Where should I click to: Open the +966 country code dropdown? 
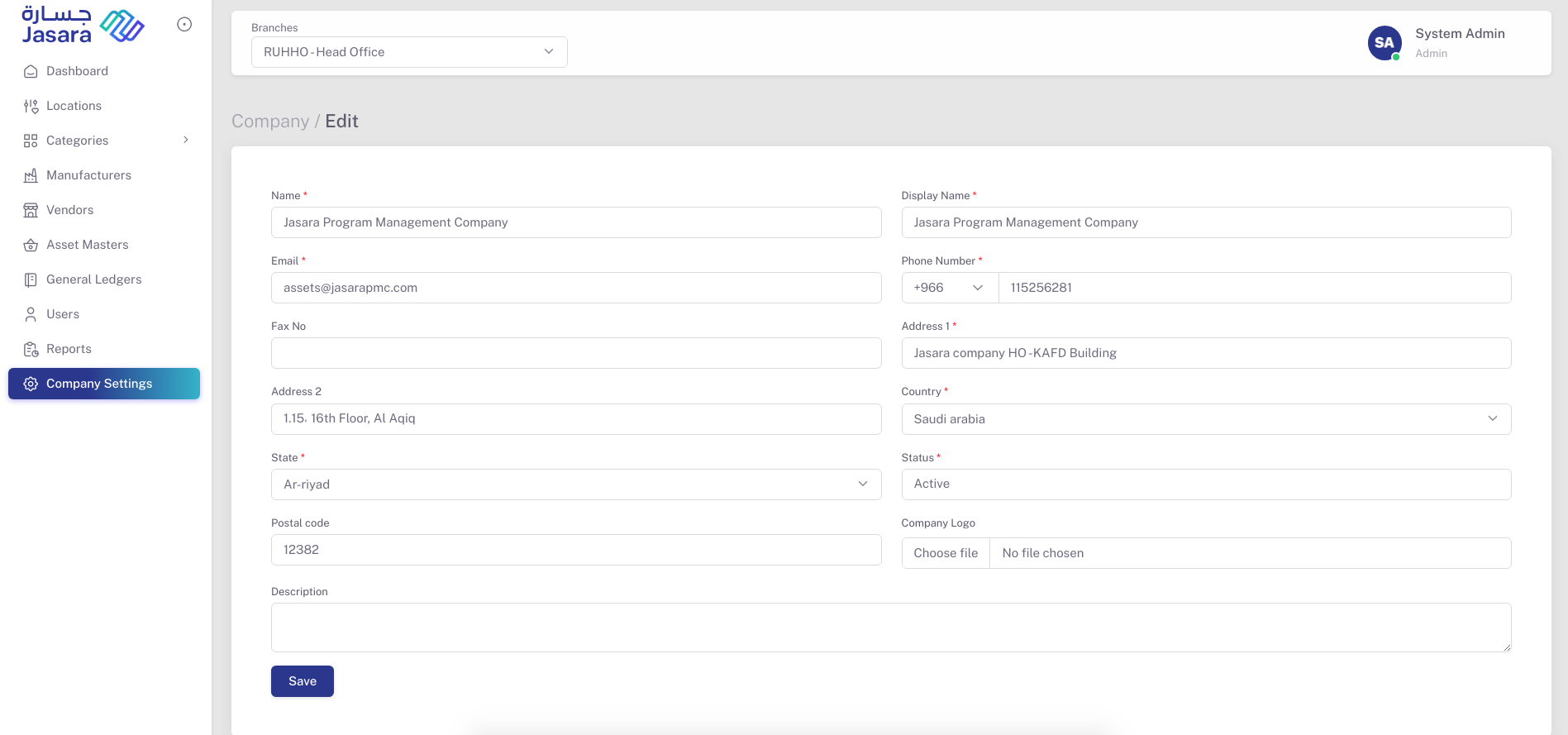[x=949, y=288]
